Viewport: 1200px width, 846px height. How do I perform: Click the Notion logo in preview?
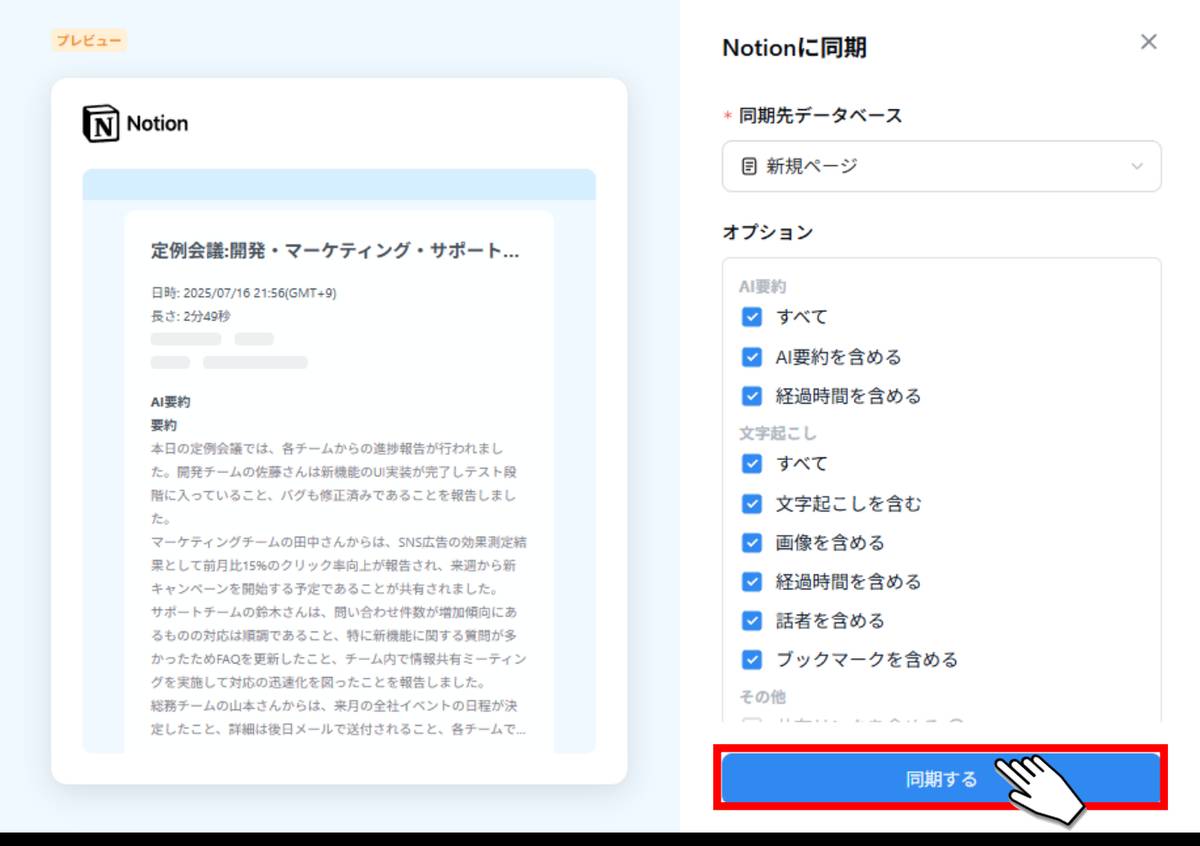click(x=135, y=123)
